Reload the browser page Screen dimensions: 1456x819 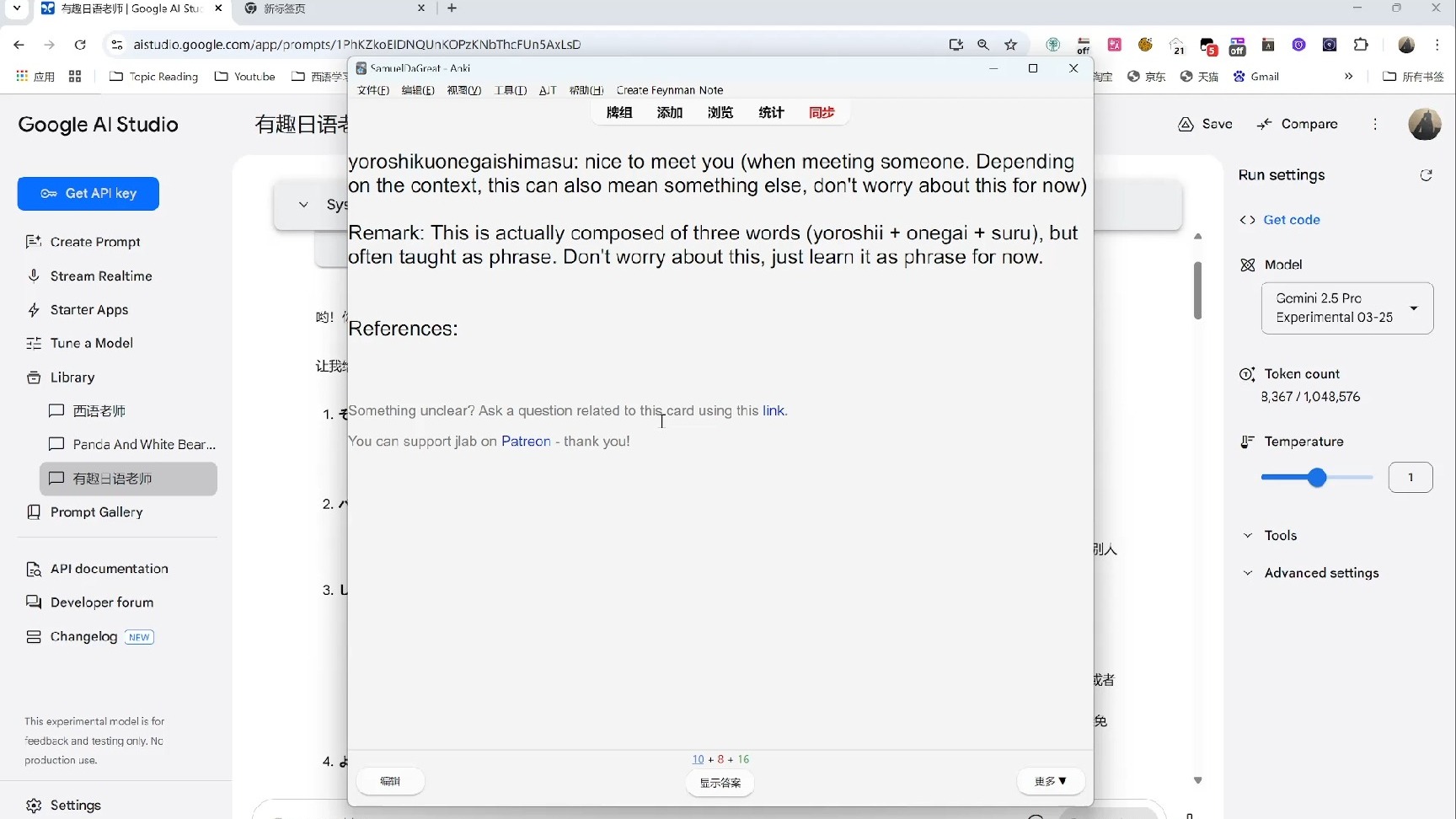tap(80, 45)
